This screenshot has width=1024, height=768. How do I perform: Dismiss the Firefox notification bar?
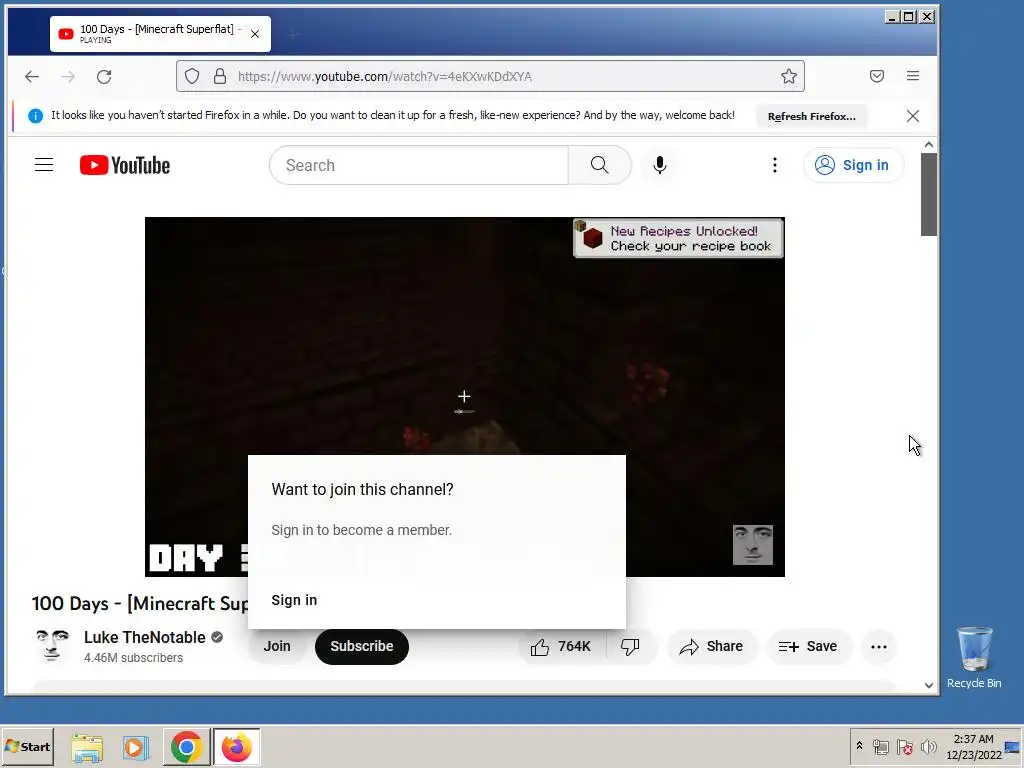pyautogui.click(x=913, y=116)
